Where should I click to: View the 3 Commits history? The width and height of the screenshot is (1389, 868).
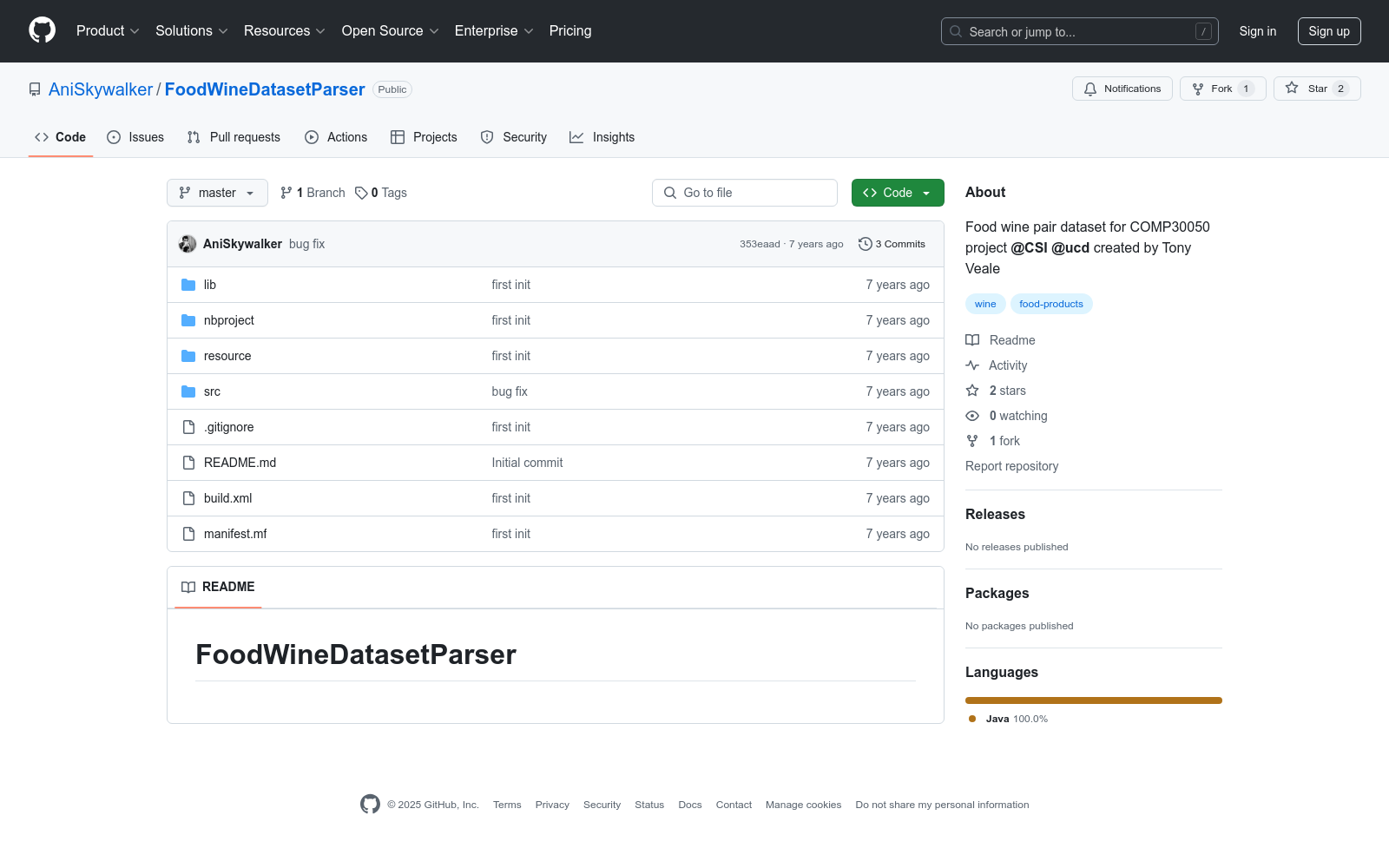(892, 244)
